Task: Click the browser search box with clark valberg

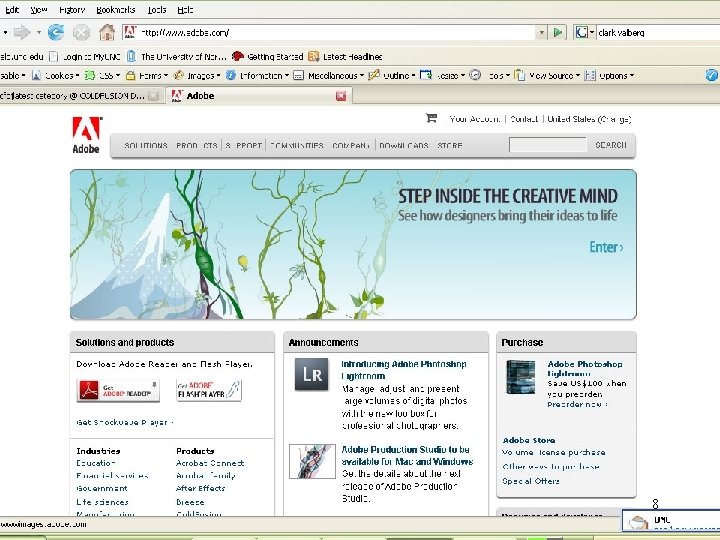Action: [x=658, y=33]
